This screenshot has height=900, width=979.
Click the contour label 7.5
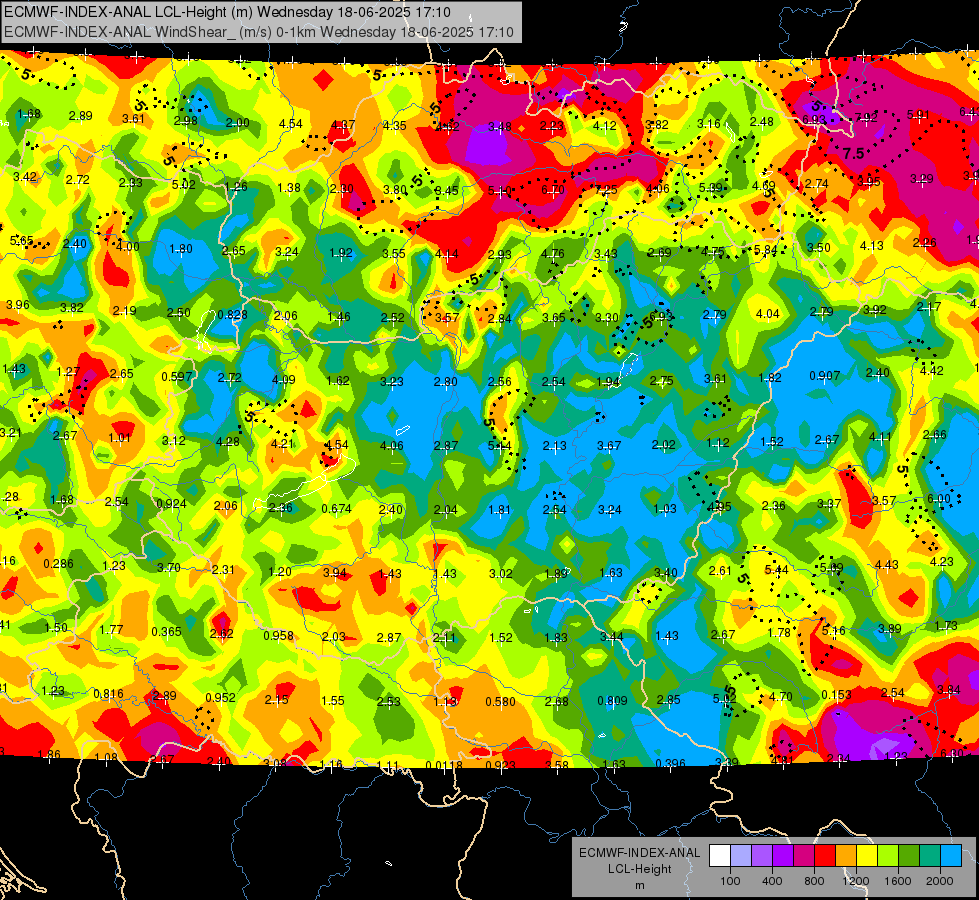(853, 154)
